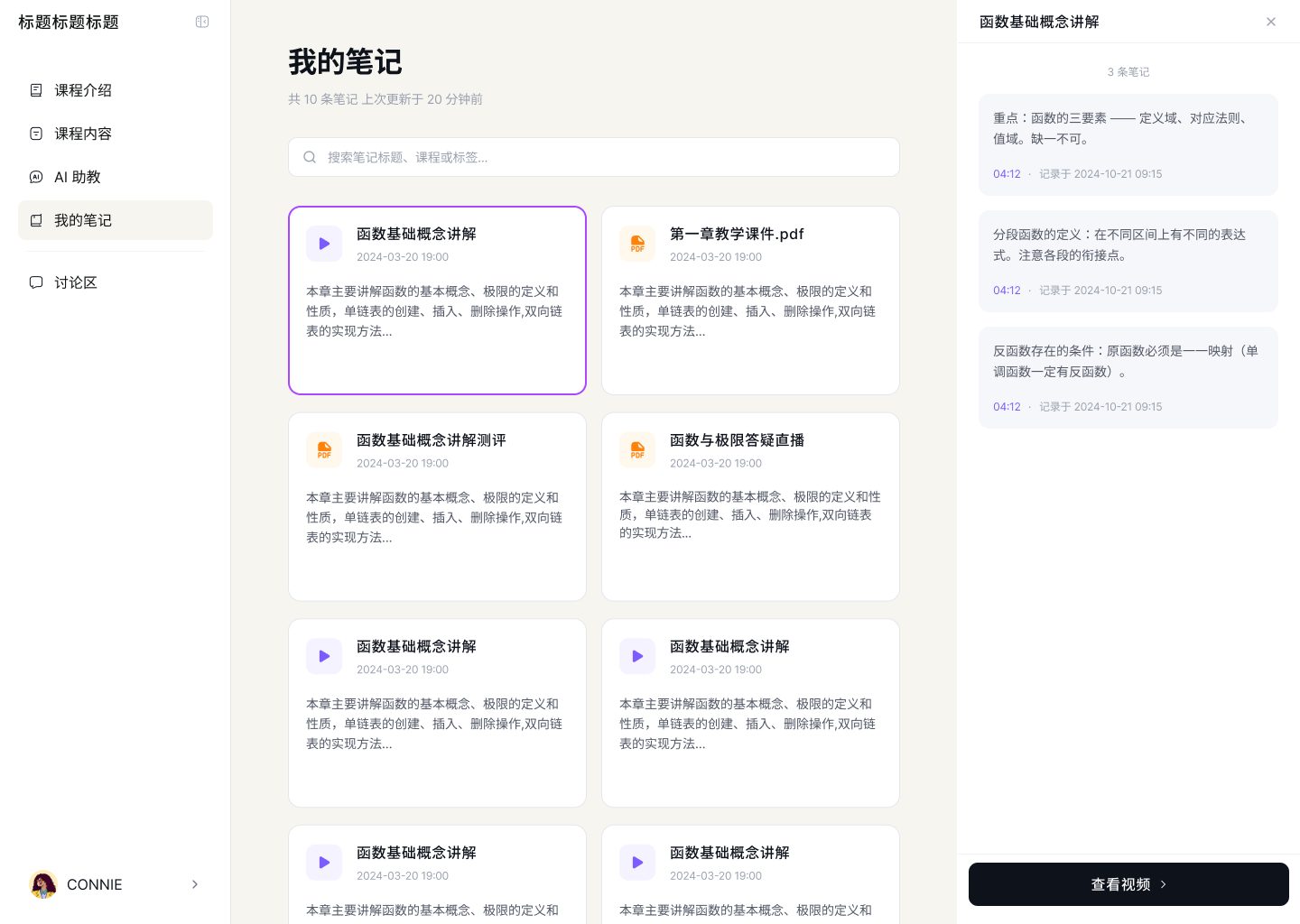
Task: Click the AI 助教 sidebar icon
Action: (36, 177)
